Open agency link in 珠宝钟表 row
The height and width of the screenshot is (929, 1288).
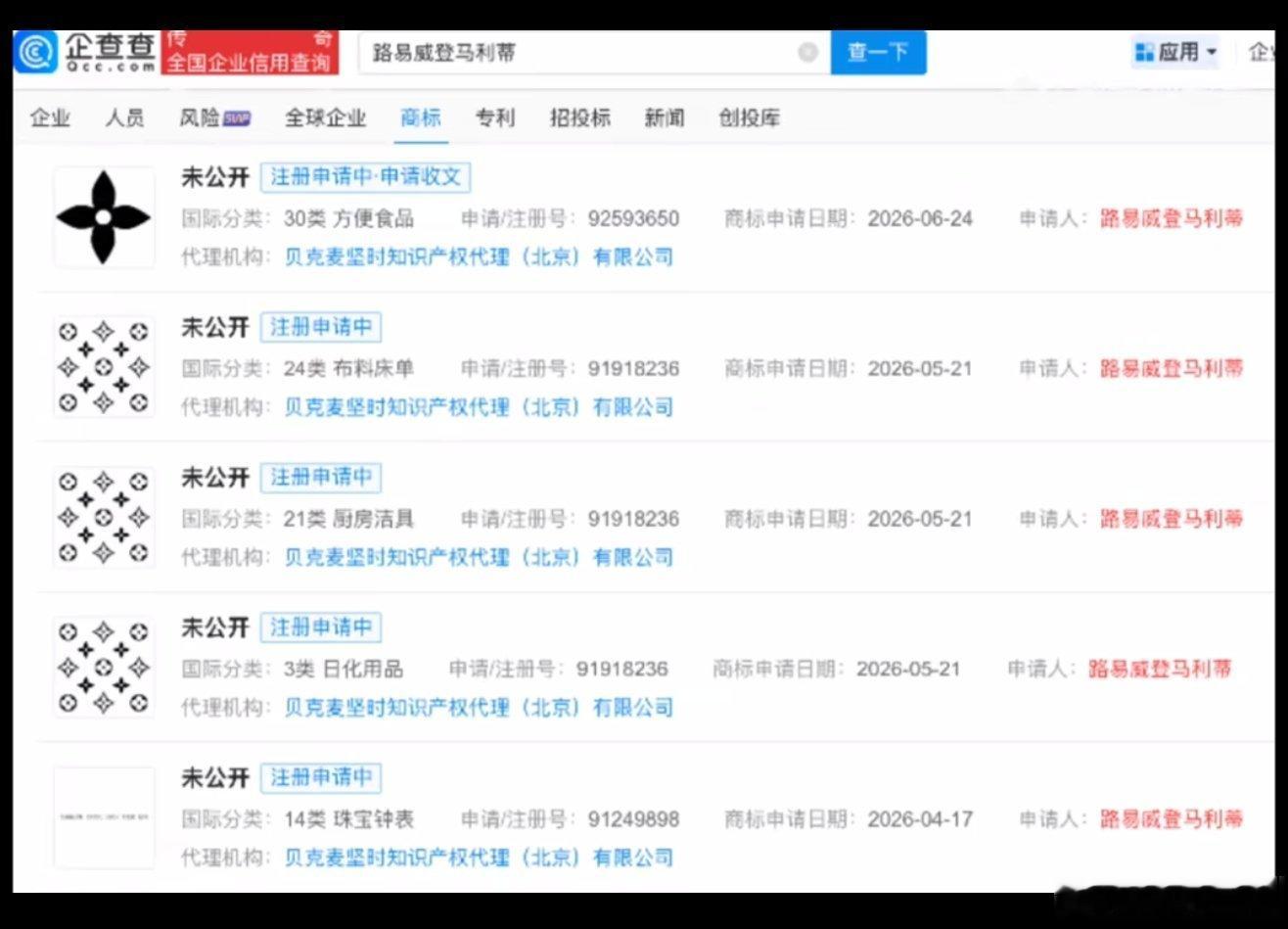coord(479,859)
